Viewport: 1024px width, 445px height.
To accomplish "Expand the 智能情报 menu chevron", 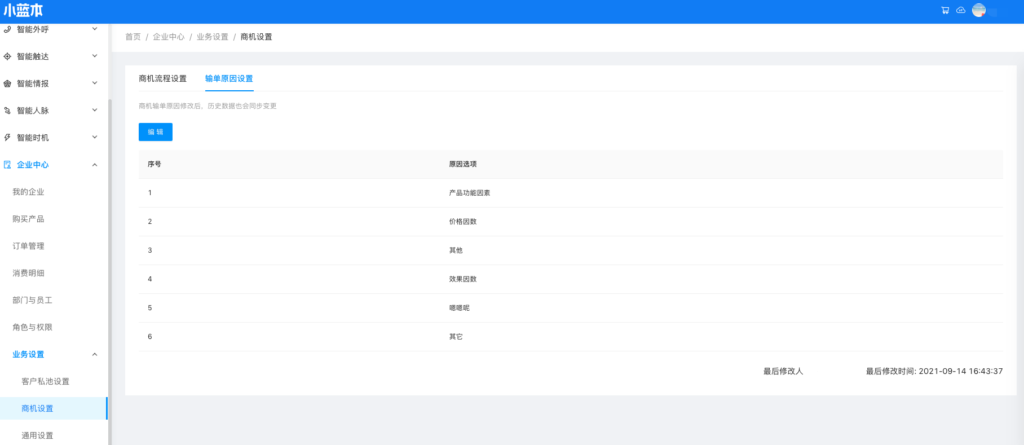I will coord(95,83).
